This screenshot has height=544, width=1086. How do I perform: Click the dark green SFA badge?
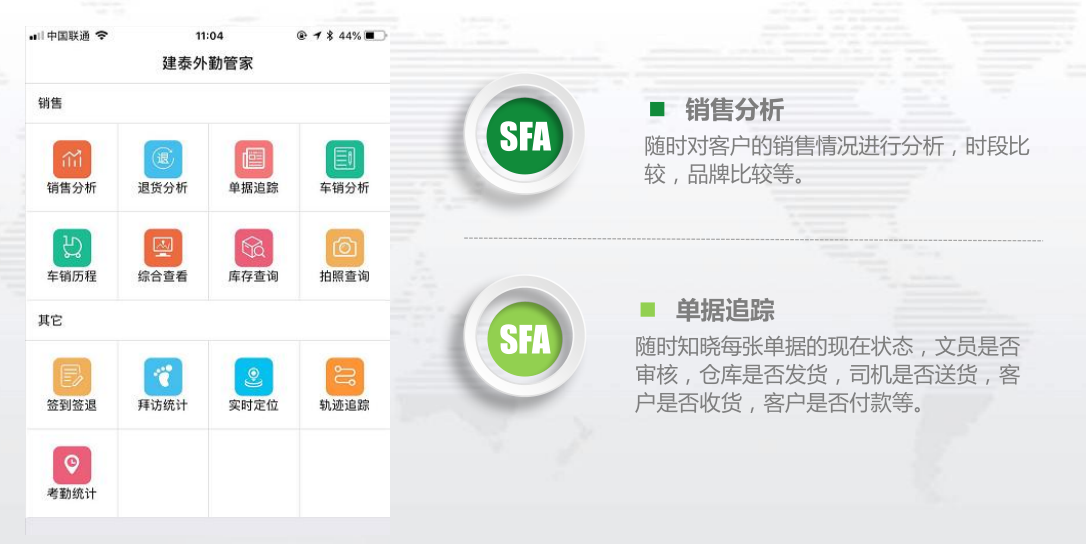pyautogui.click(x=524, y=136)
